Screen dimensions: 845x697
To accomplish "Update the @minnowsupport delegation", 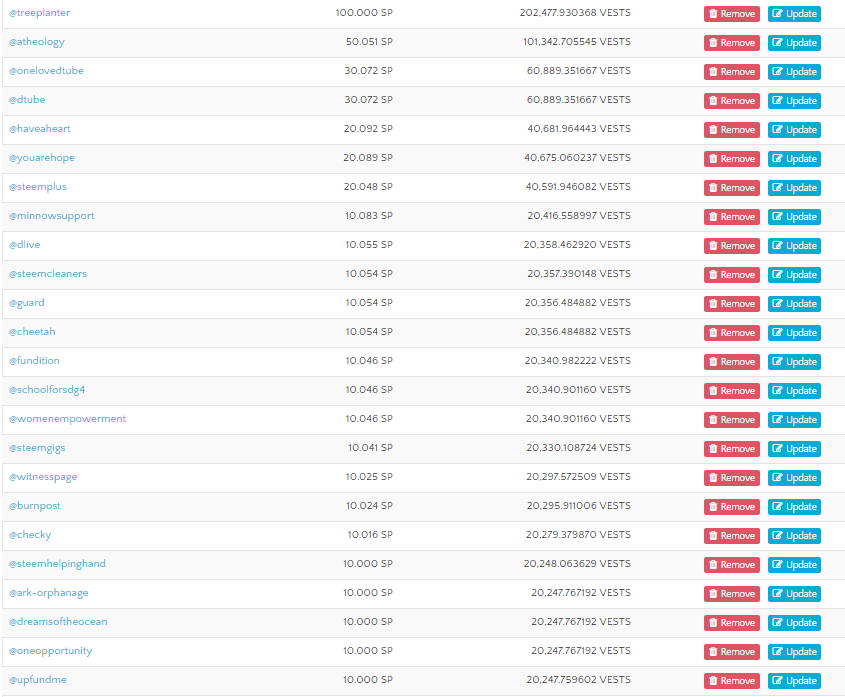I will click(x=794, y=217).
